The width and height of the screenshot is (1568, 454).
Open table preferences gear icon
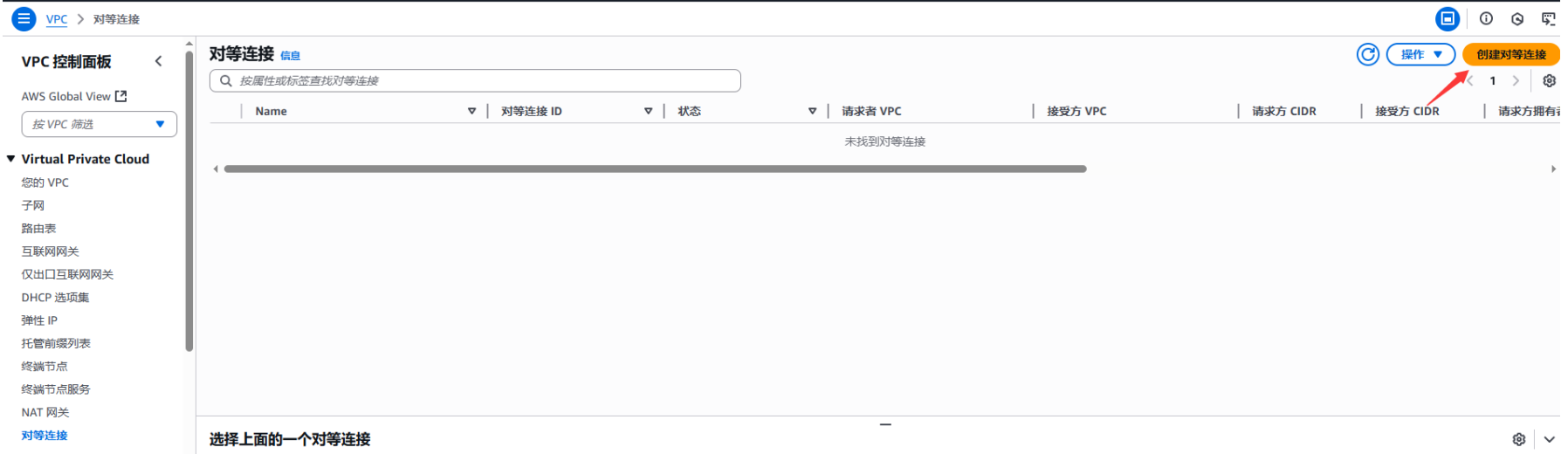[1549, 80]
